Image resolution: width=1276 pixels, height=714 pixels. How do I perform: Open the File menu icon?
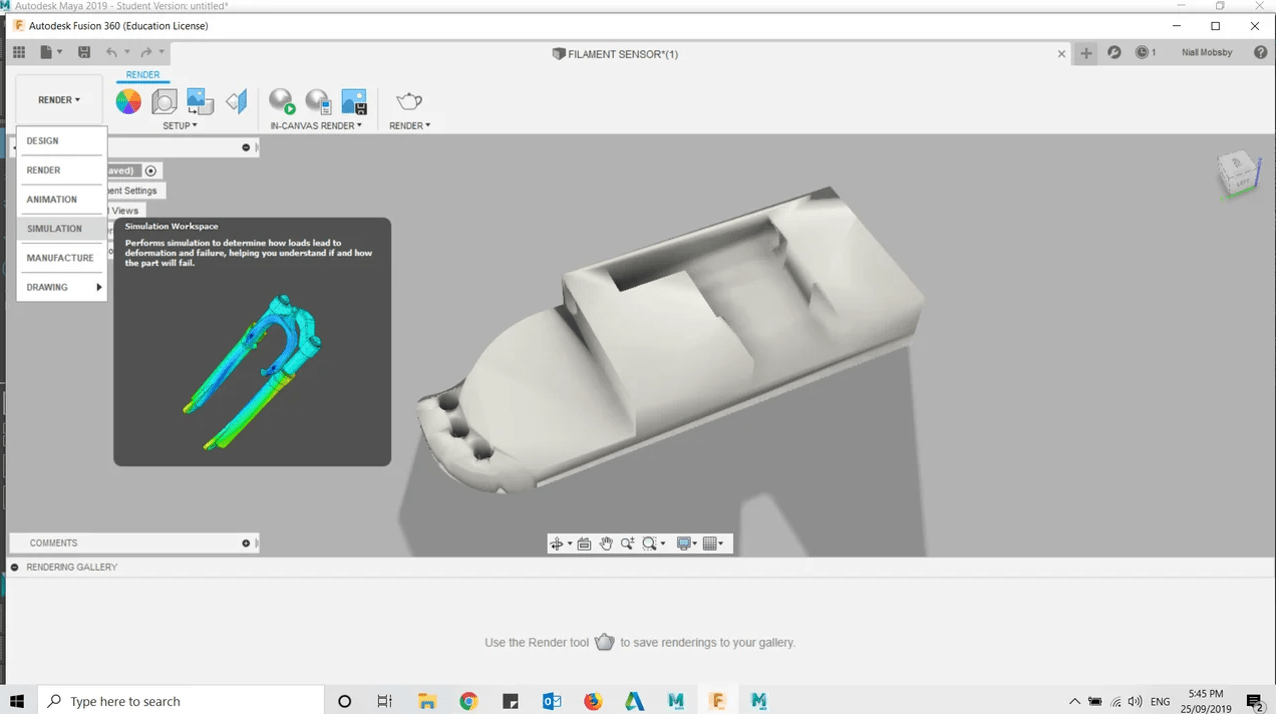46,53
